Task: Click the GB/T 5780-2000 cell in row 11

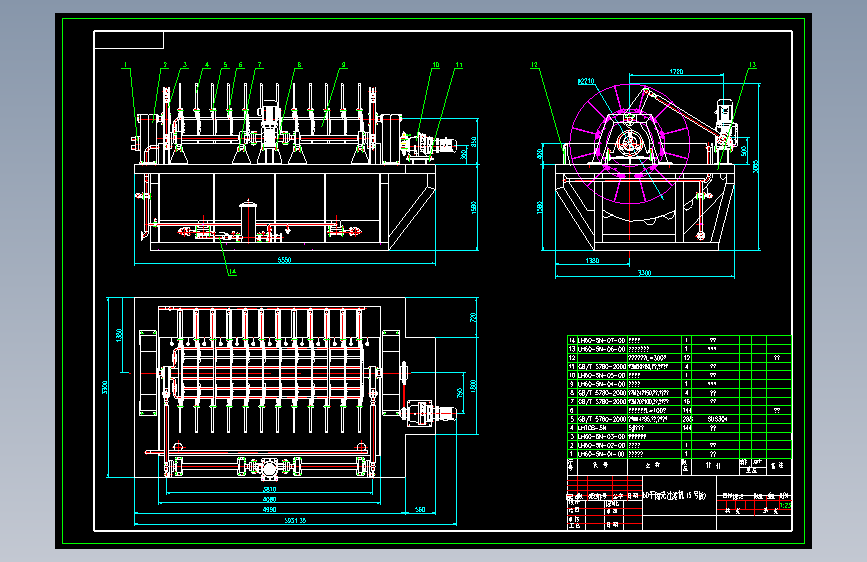Action: click(x=602, y=367)
